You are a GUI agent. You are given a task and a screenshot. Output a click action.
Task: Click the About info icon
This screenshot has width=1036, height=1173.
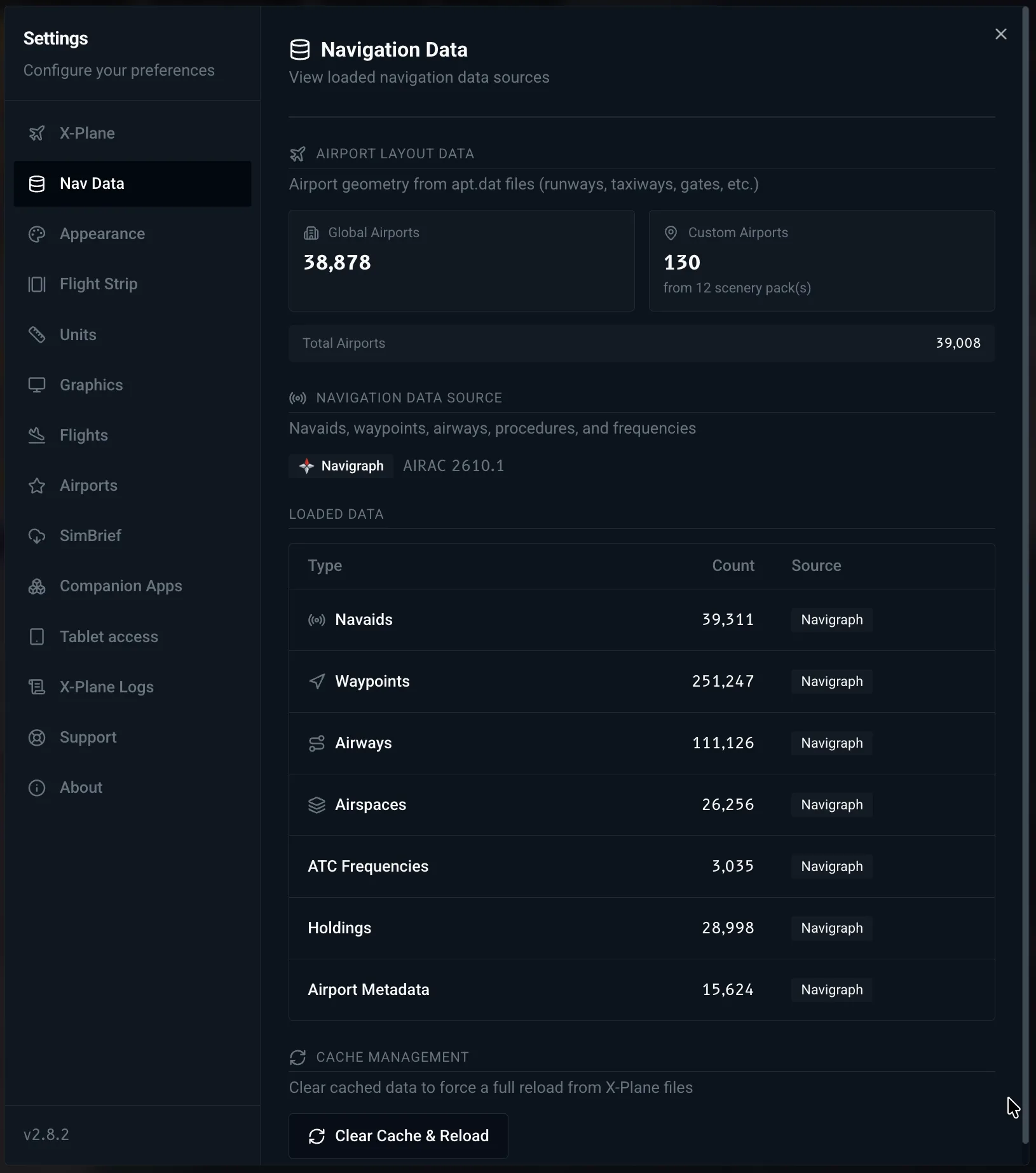37,788
